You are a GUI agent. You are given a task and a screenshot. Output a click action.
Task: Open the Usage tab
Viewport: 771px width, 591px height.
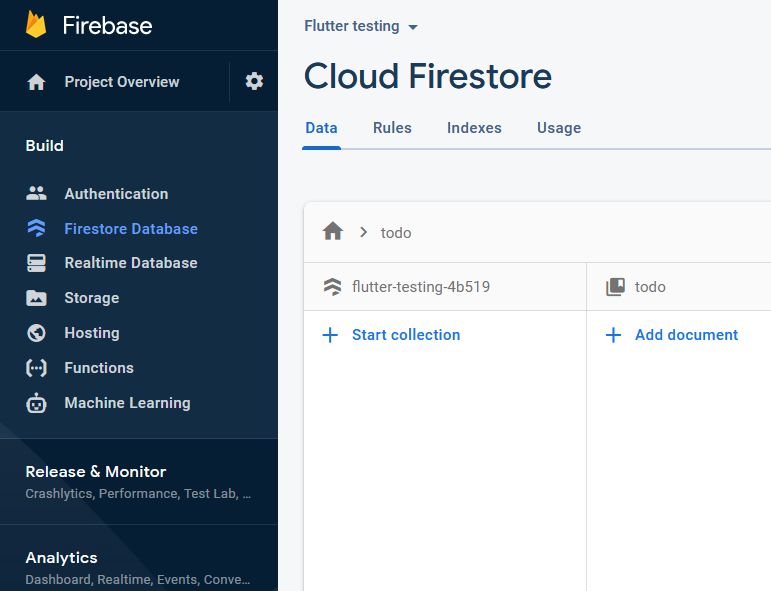coord(558,128)
